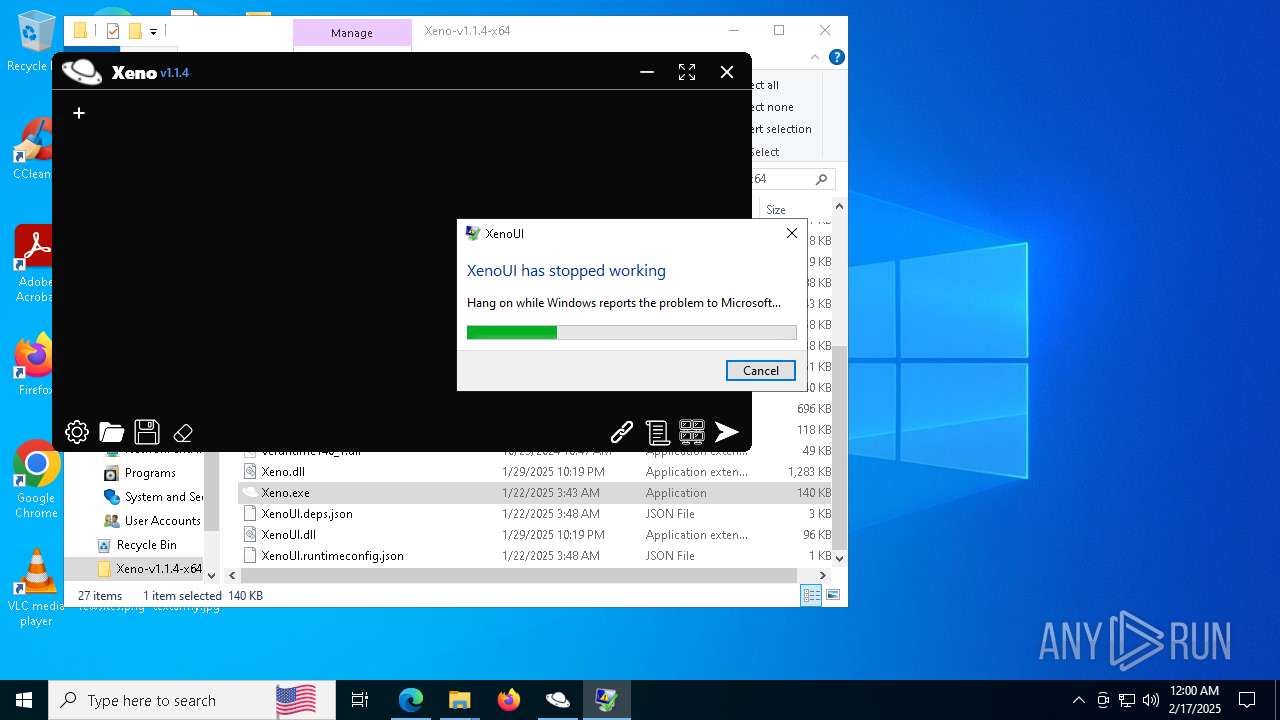This screenshot has height=720, width=1280.
Task: Cancel the problem report
Action: click(x=761, y=370)
